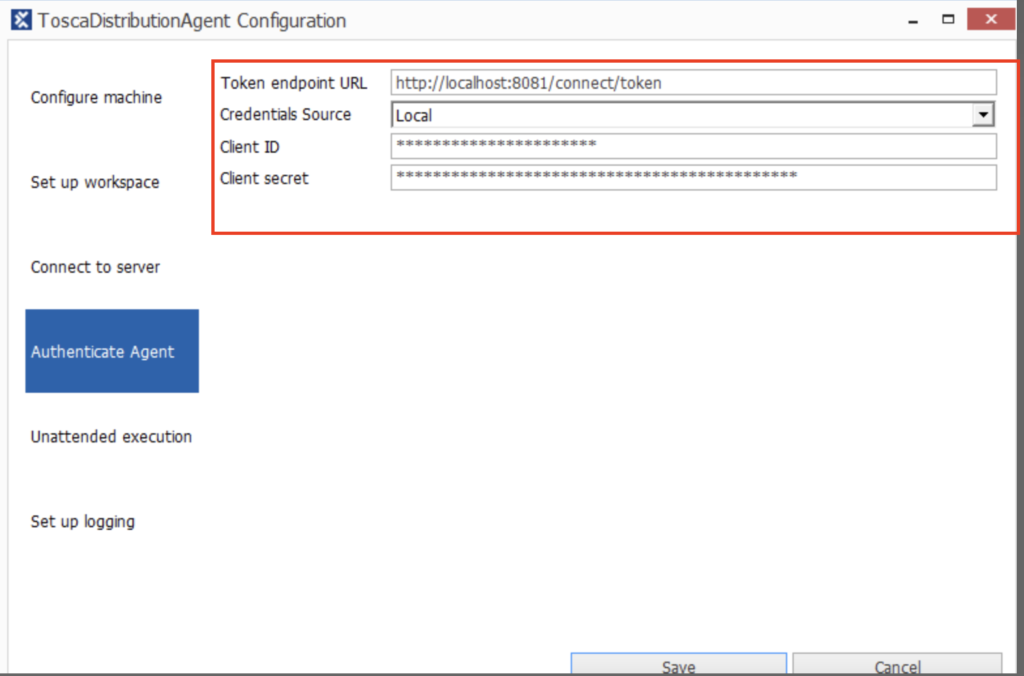Focus the Client secret input field
This screenshot has height=676, width=1024.
694,178
